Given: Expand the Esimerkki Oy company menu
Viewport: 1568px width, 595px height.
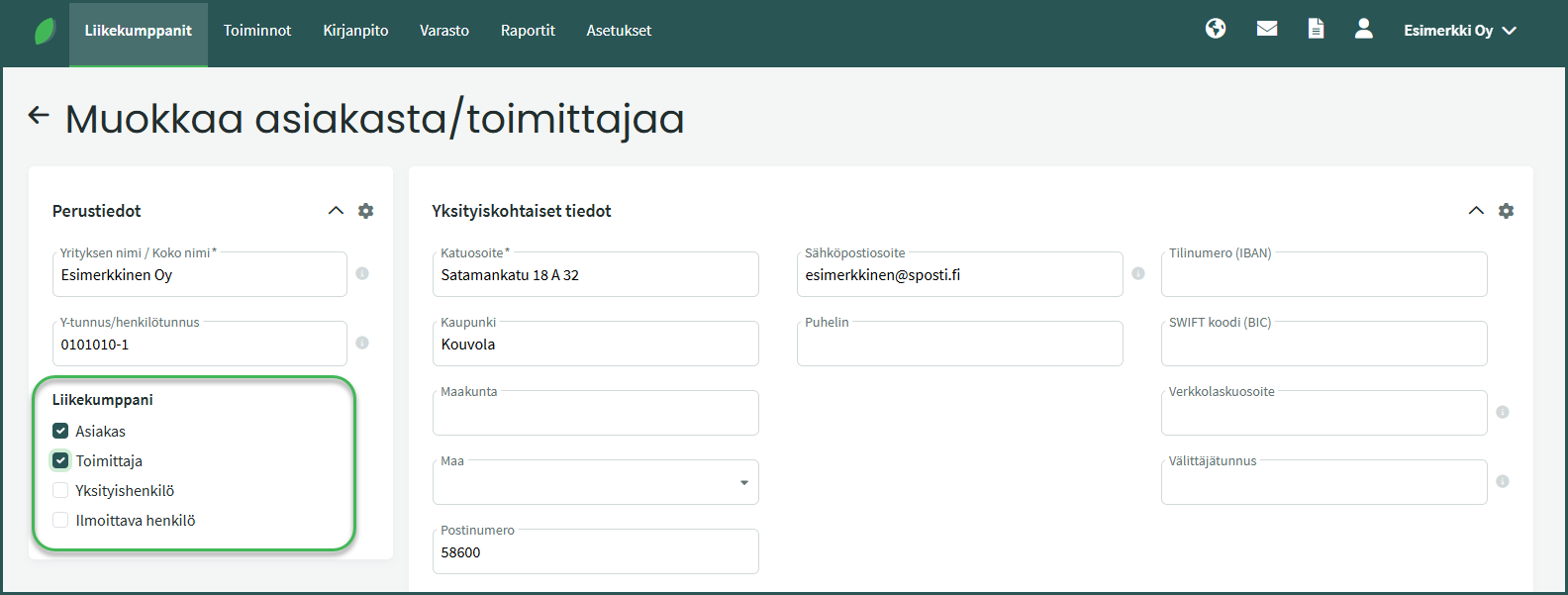Looking at the screenshot, I should tap(1459, 31).
